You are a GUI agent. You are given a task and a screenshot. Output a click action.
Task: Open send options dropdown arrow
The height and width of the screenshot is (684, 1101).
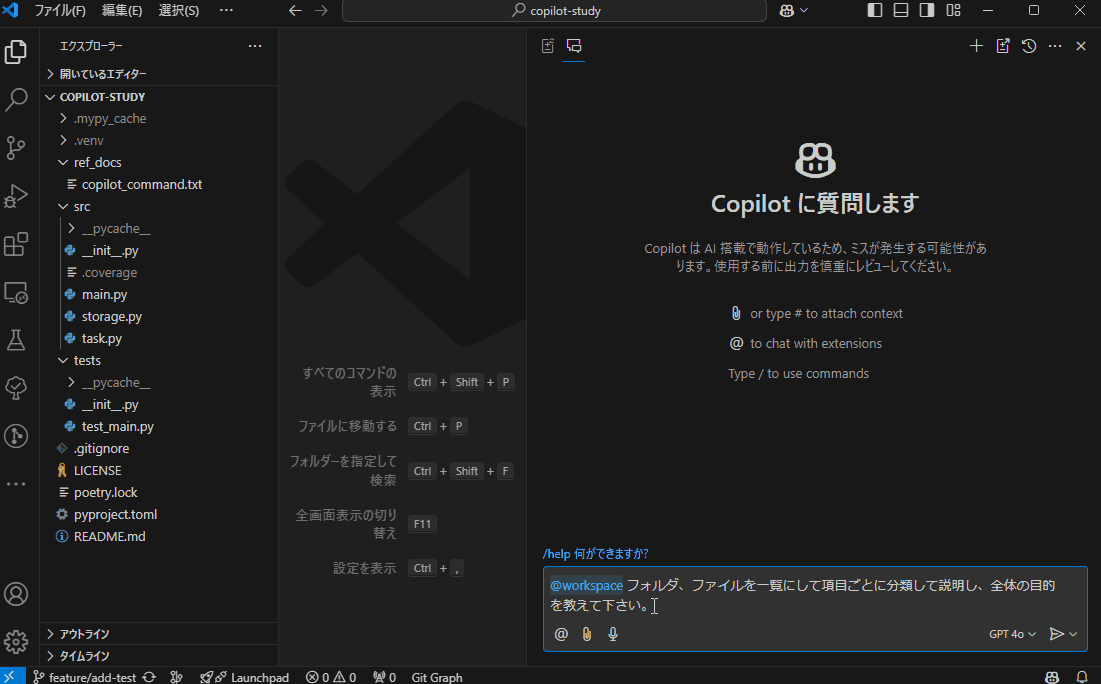(1073, 634)
